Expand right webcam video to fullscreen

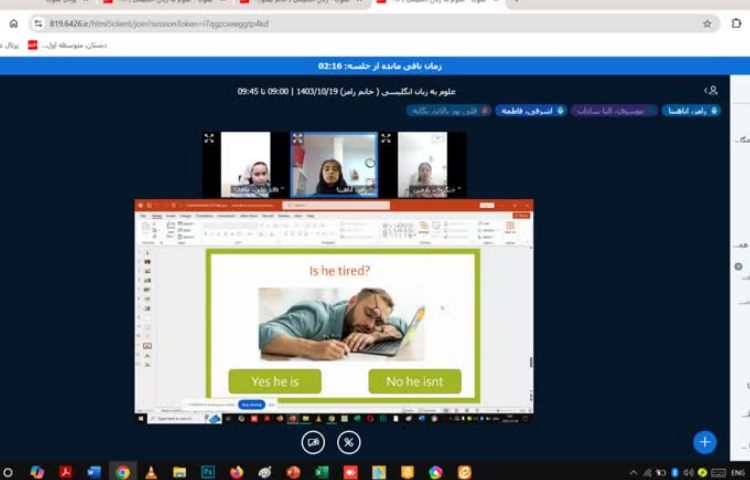[x=386, y=139]
